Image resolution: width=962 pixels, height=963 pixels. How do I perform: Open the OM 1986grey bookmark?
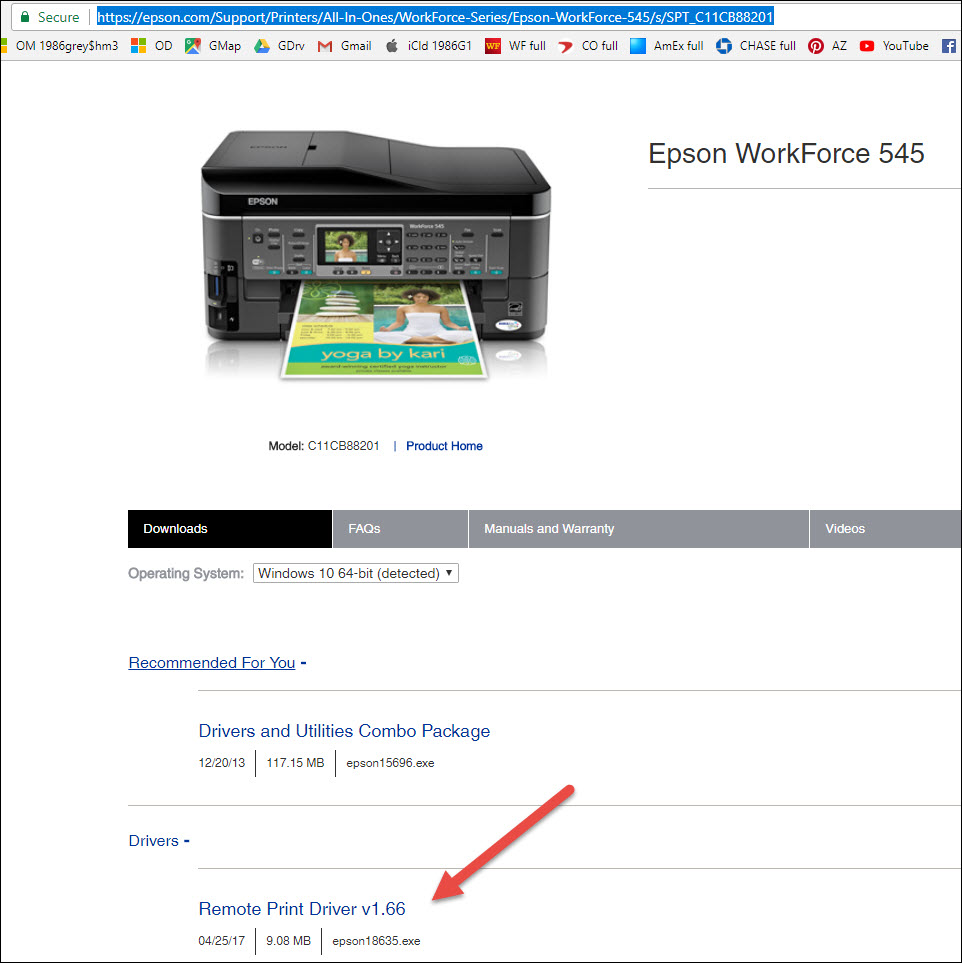pos(60,45)
